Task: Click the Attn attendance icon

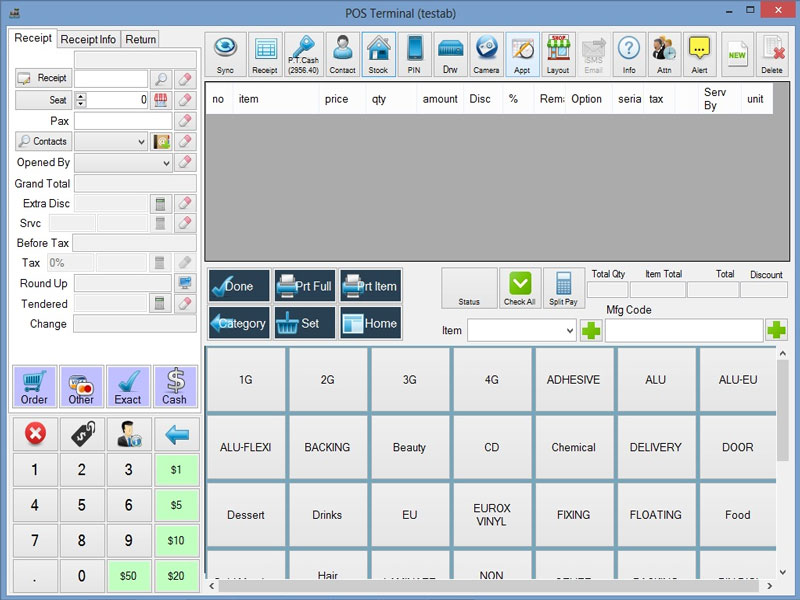Action: 664,54
